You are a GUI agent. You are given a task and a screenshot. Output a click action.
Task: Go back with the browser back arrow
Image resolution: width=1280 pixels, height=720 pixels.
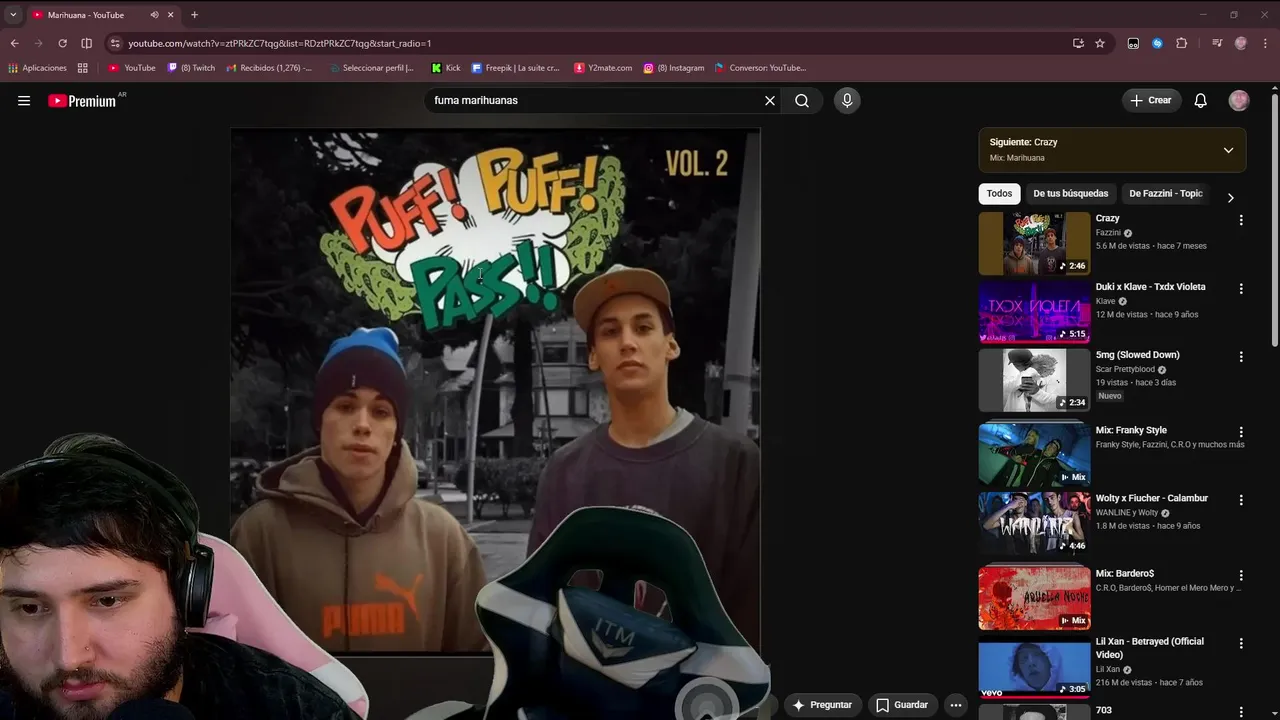pos(14,43)
